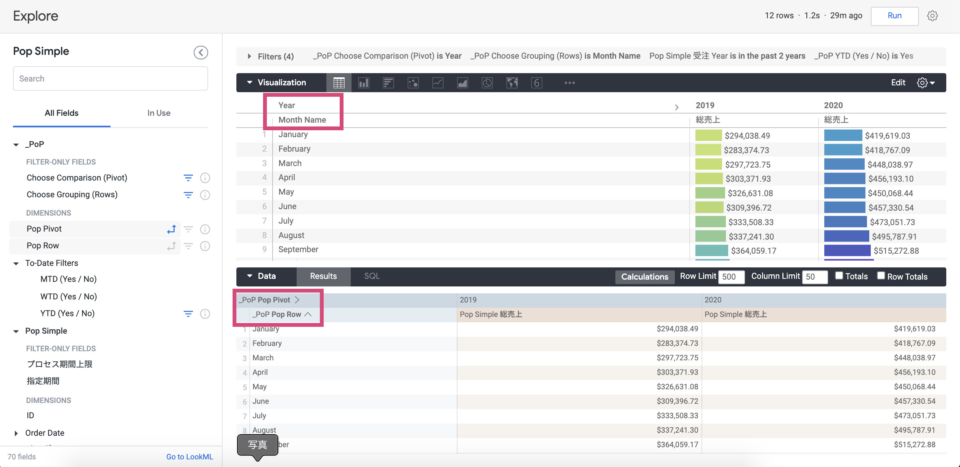Click info icon on Pop Row field

point(205,246)
